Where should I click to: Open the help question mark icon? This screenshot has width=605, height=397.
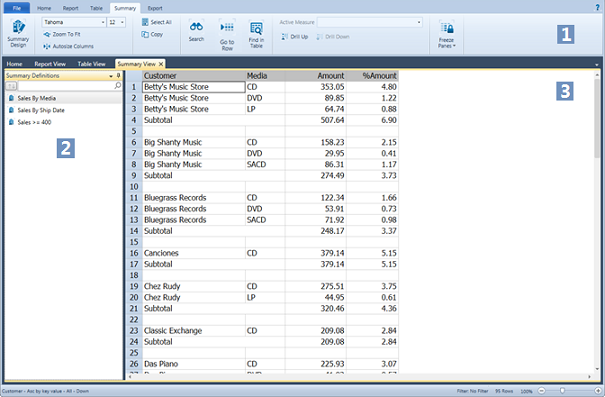[x=598, y=7]
